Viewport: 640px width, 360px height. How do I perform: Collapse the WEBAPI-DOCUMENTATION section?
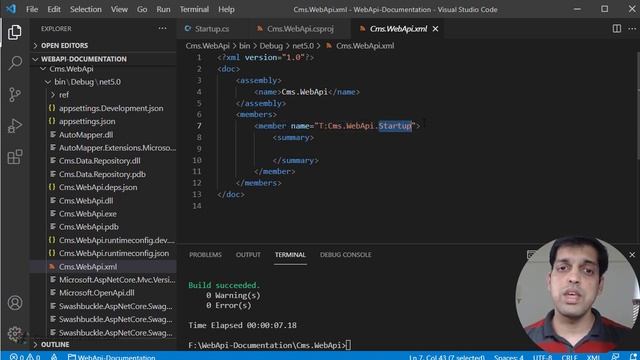coord(103,59)
